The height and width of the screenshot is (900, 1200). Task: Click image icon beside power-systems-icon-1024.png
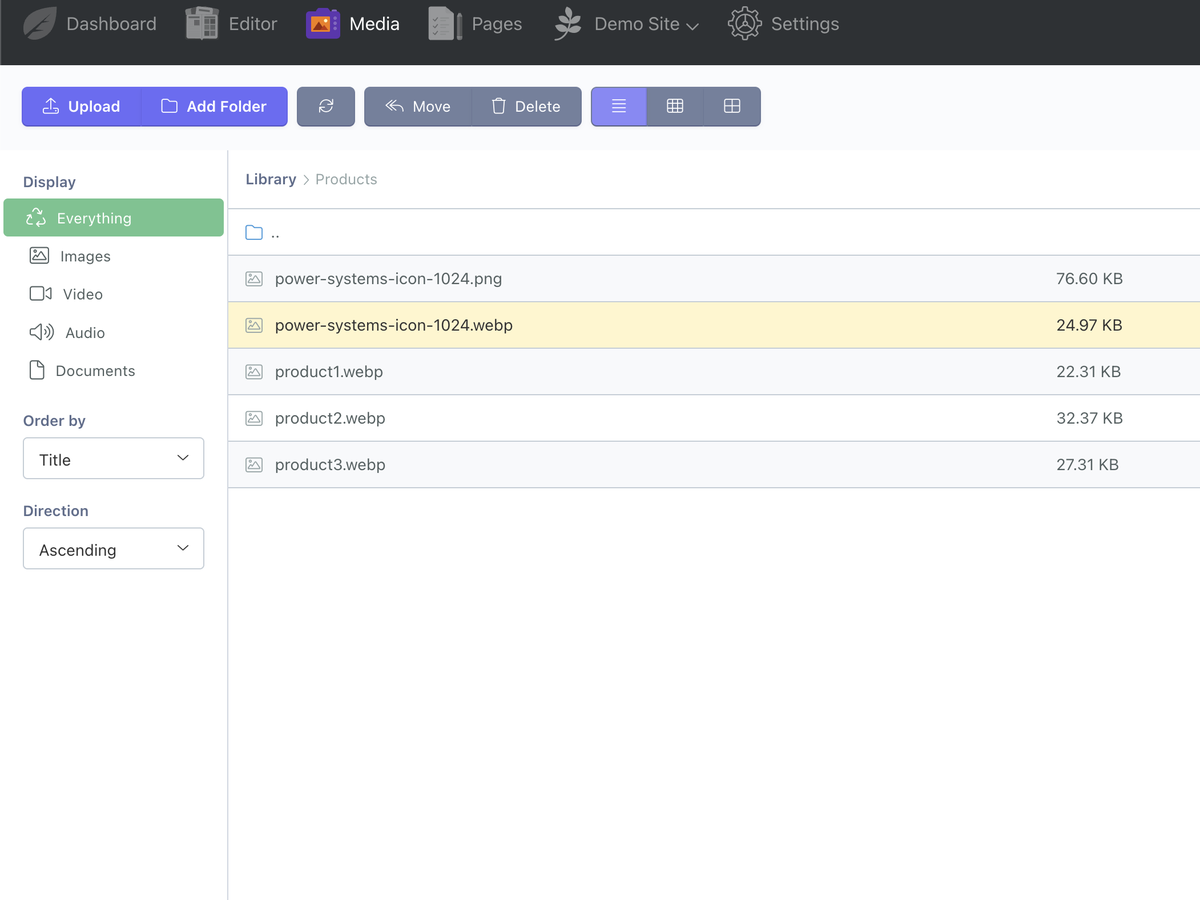click(254, 279)
